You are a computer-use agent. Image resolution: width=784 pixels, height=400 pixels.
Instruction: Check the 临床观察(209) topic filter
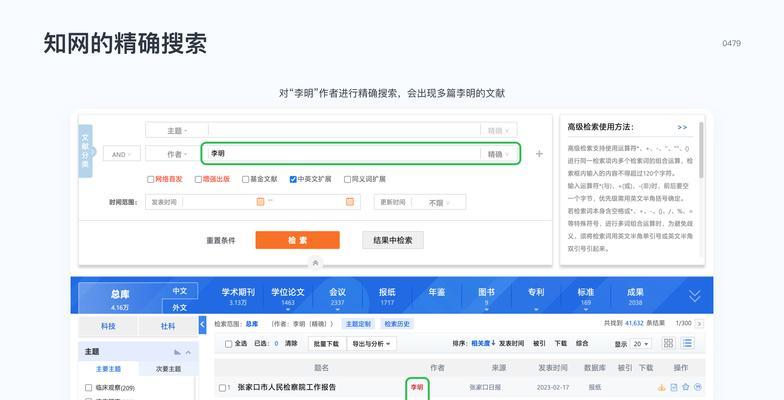click(88, 388)
